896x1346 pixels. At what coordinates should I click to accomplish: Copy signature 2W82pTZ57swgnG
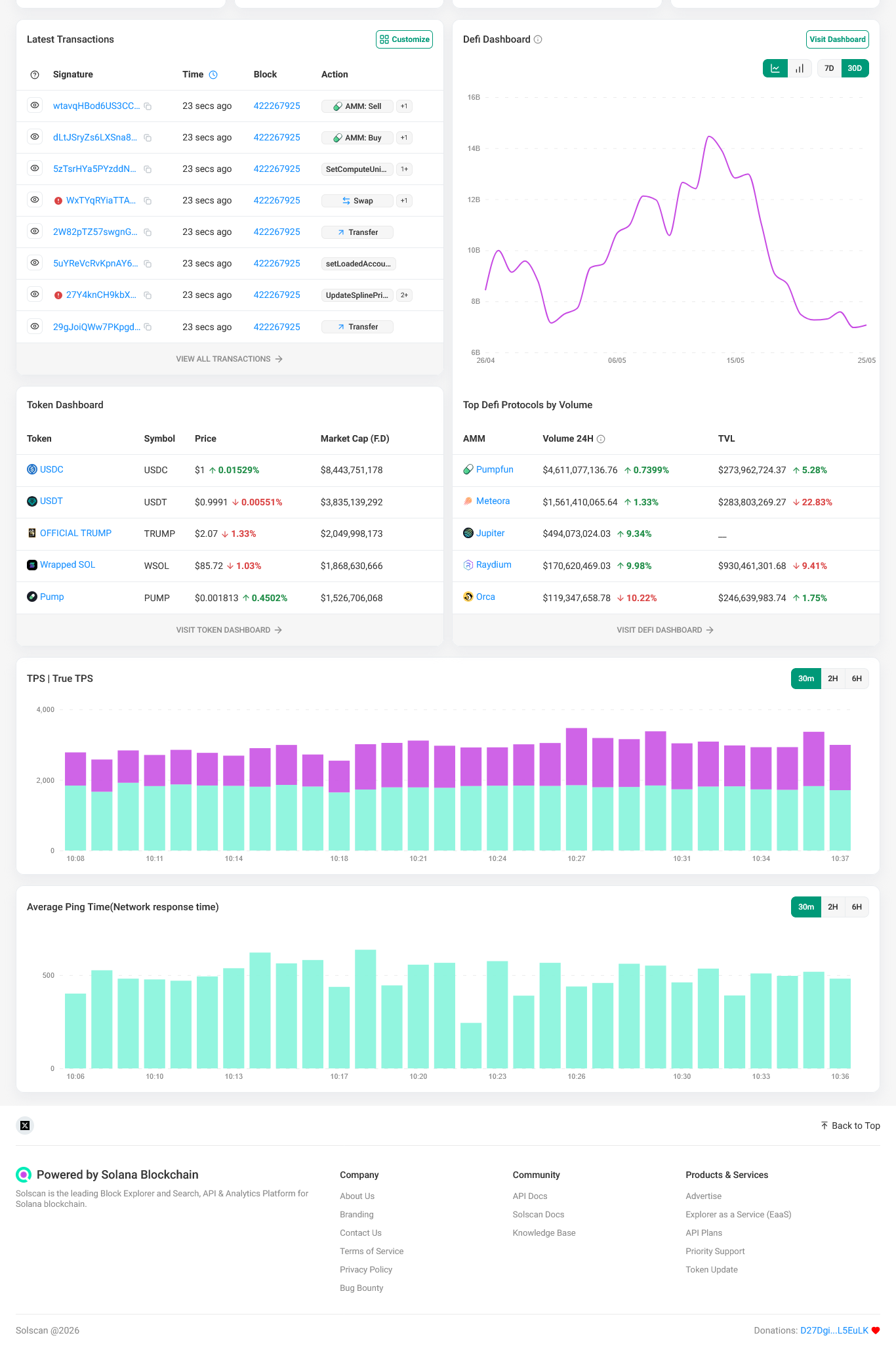pyautogui.click(x=148, y=232)
